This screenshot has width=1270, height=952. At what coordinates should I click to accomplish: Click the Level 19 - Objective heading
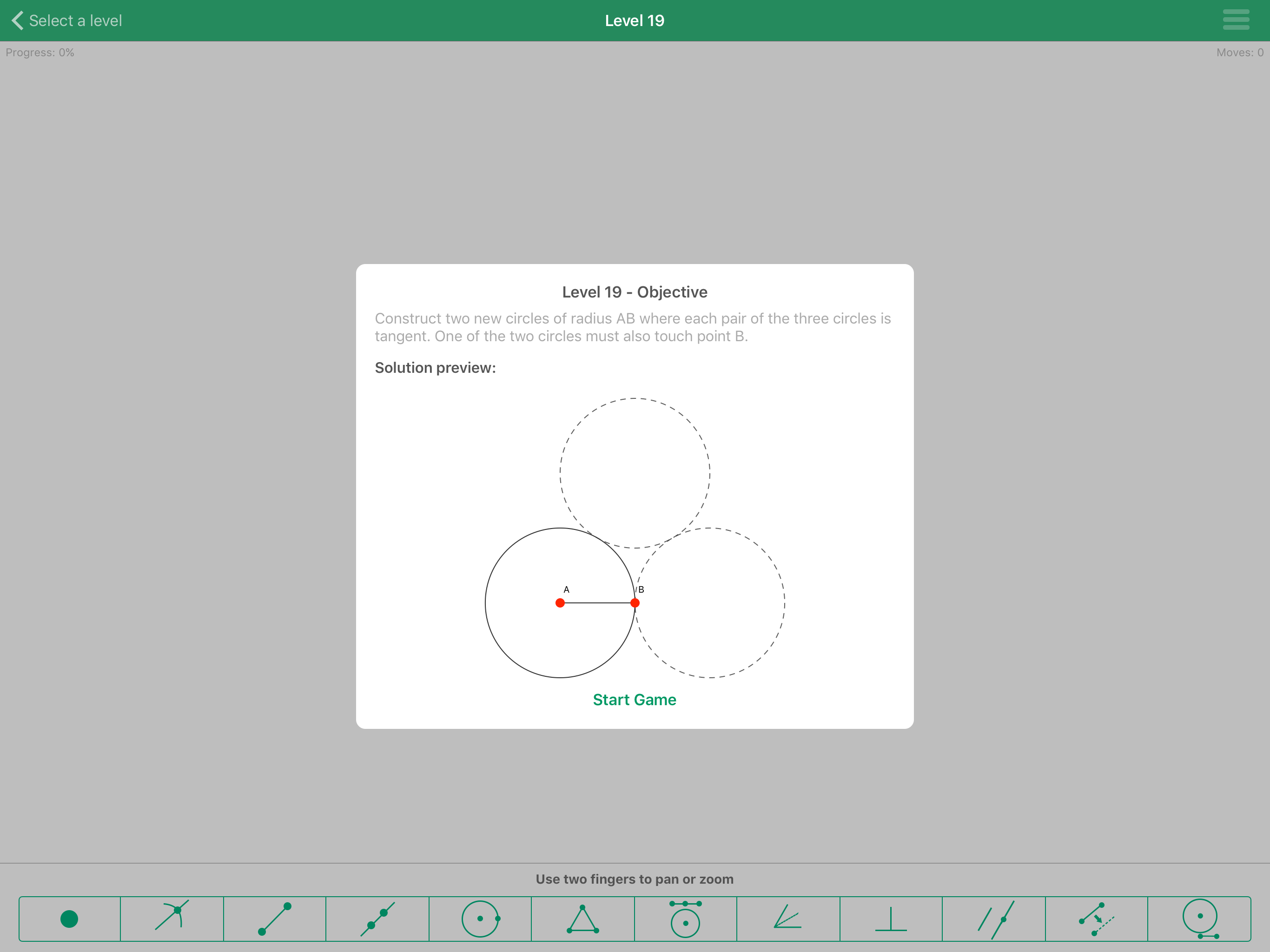(635, 291)
